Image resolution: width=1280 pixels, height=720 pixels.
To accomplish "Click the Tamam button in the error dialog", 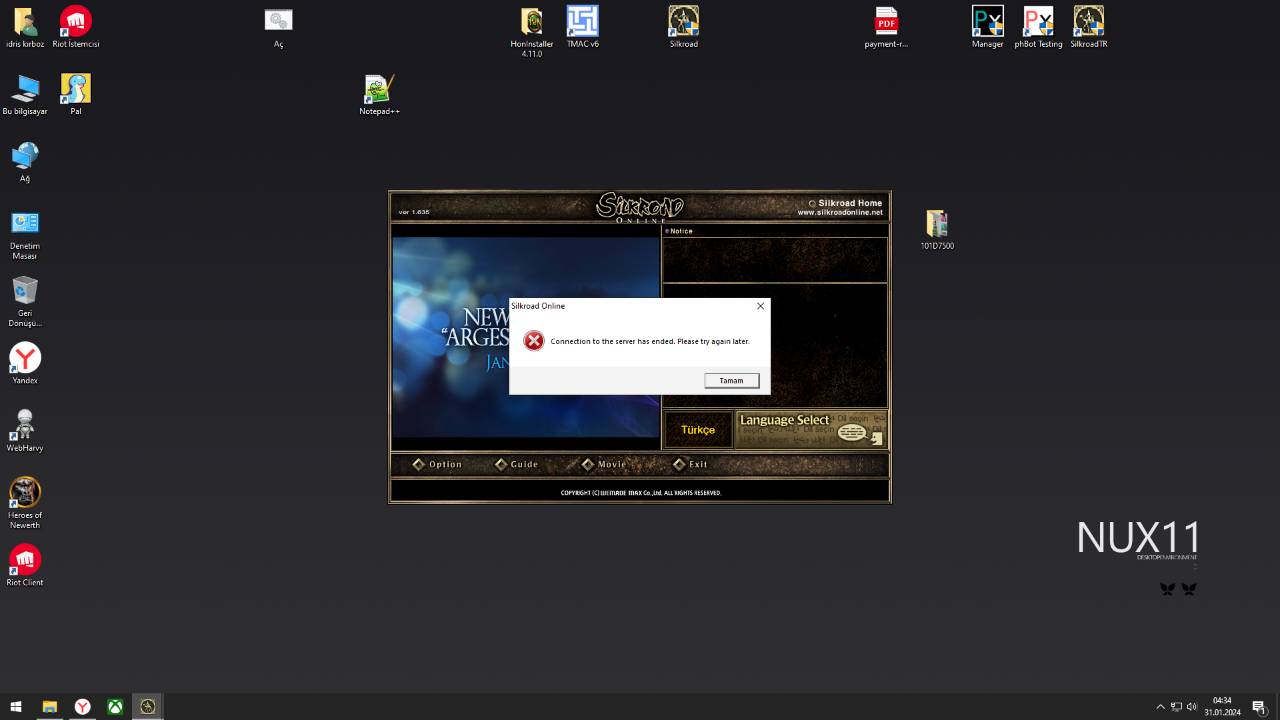I will [731, 380].
